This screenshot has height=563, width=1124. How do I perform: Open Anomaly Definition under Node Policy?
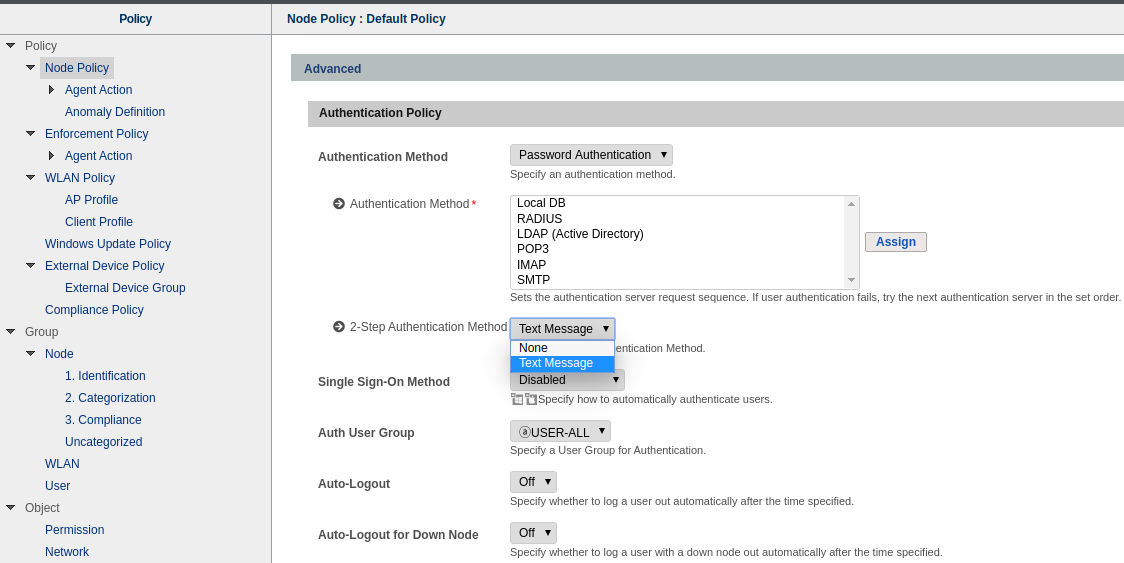[x=115, y=112]
